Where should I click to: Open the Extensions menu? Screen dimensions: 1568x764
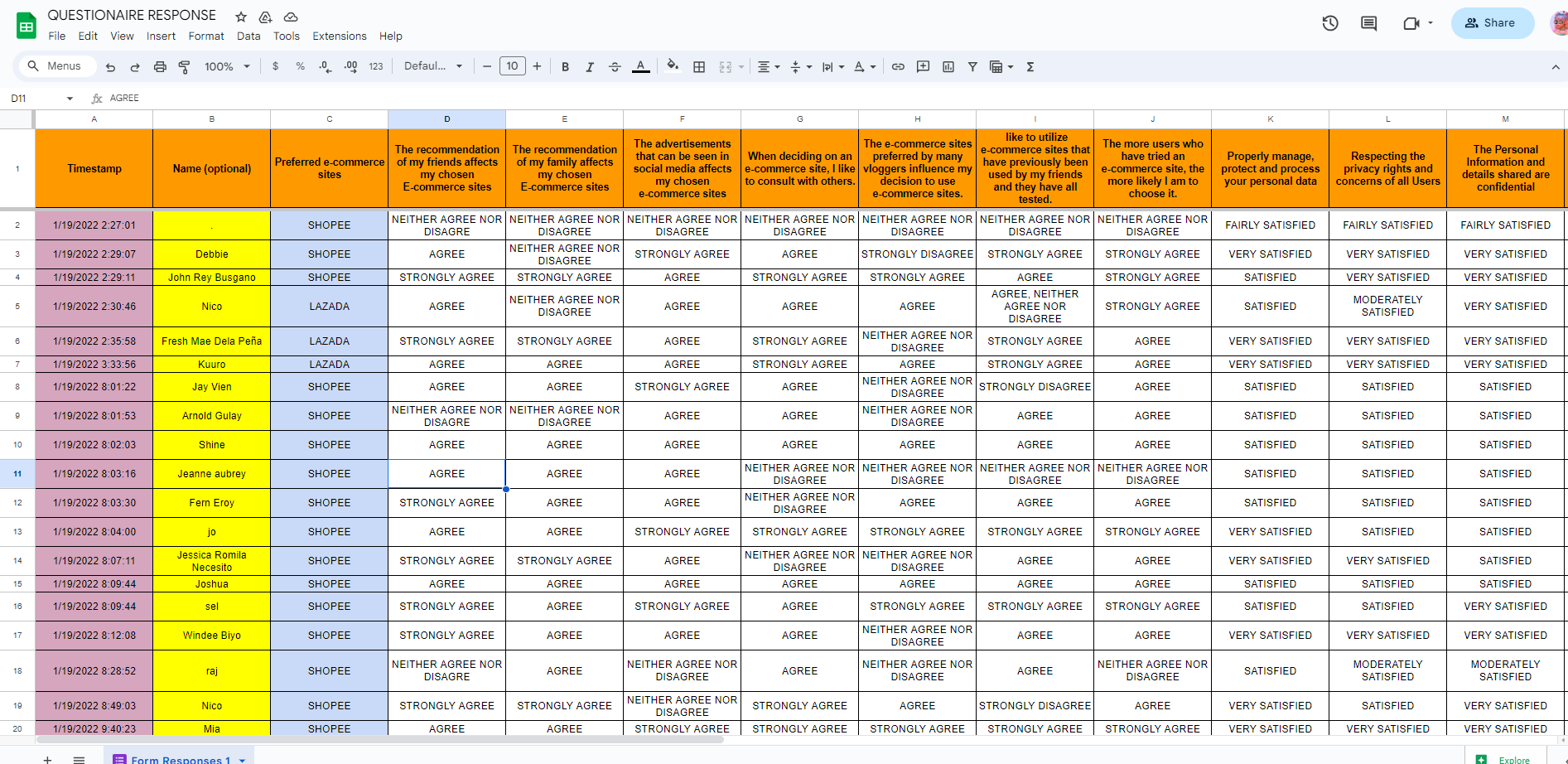coord(339,36)
